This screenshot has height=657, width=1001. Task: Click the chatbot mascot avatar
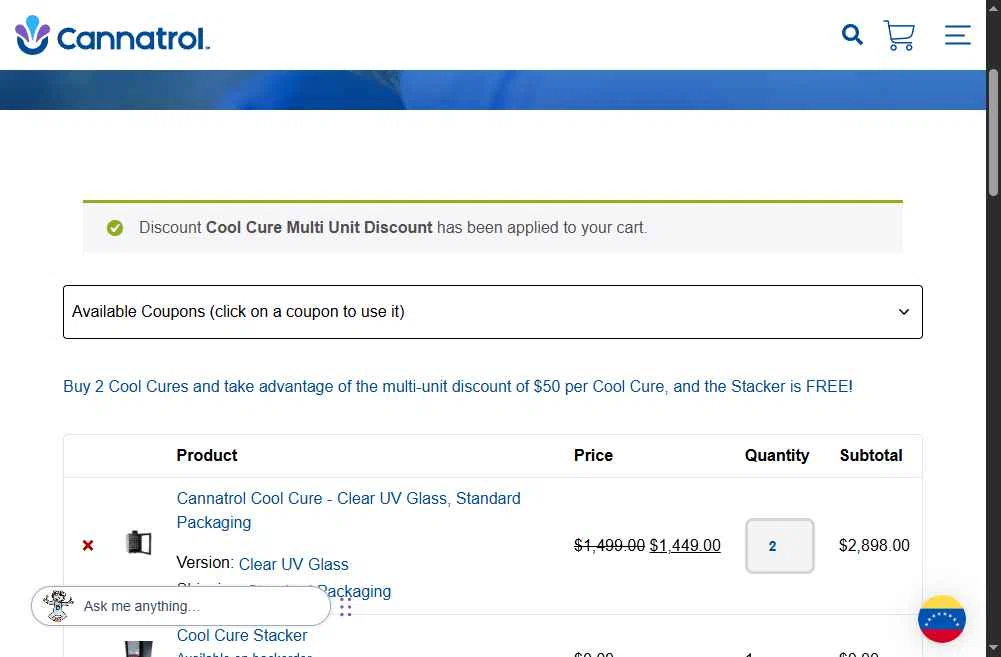(57, 606)
